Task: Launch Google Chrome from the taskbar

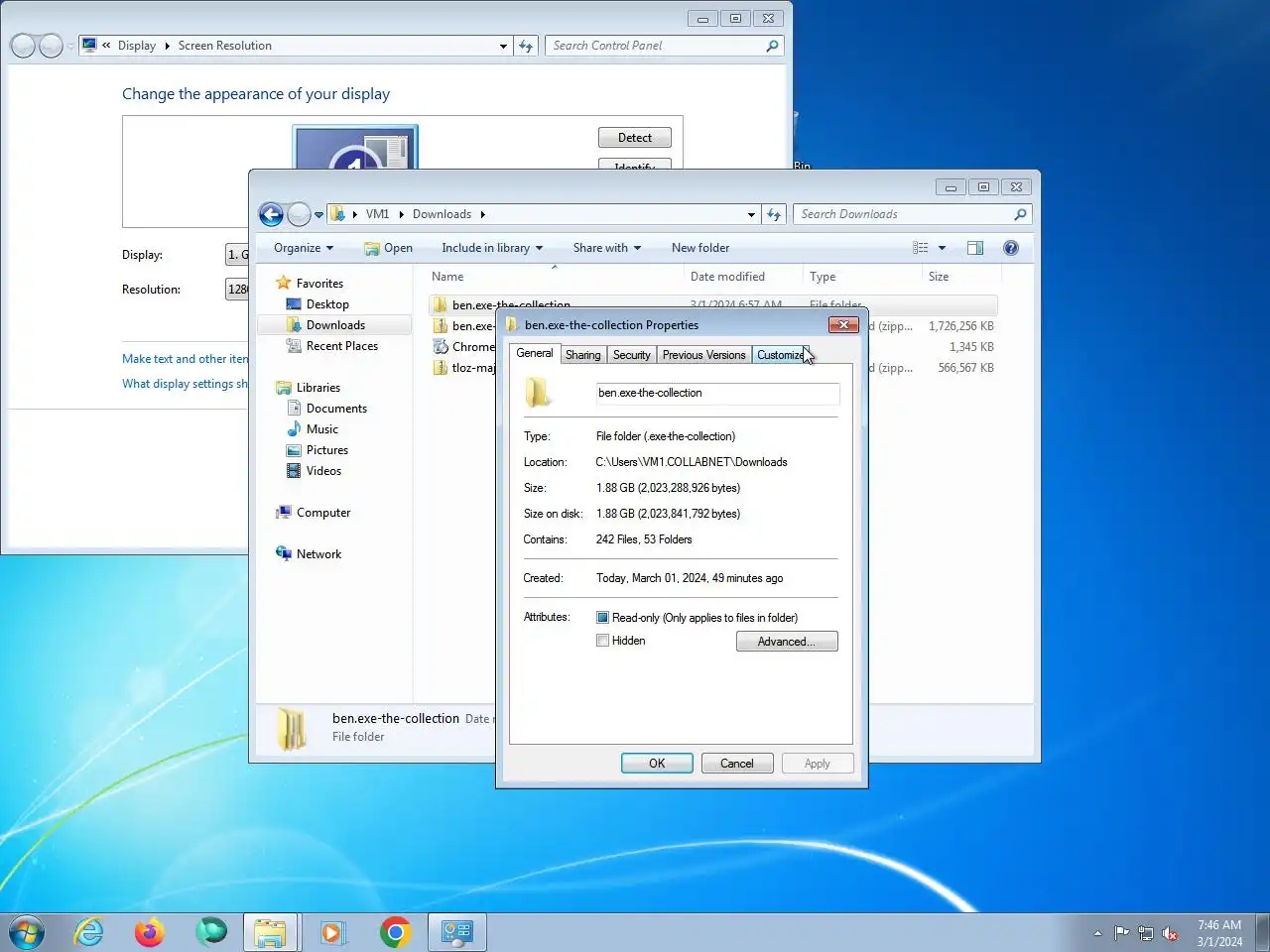Action: (x=395, y=932)
